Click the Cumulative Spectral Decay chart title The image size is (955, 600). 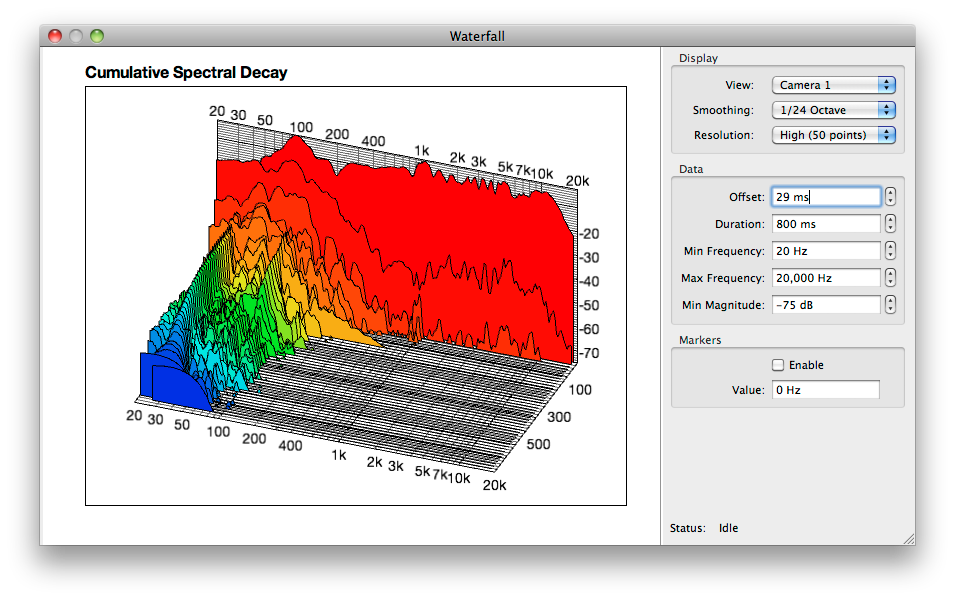tap(186, 72)
